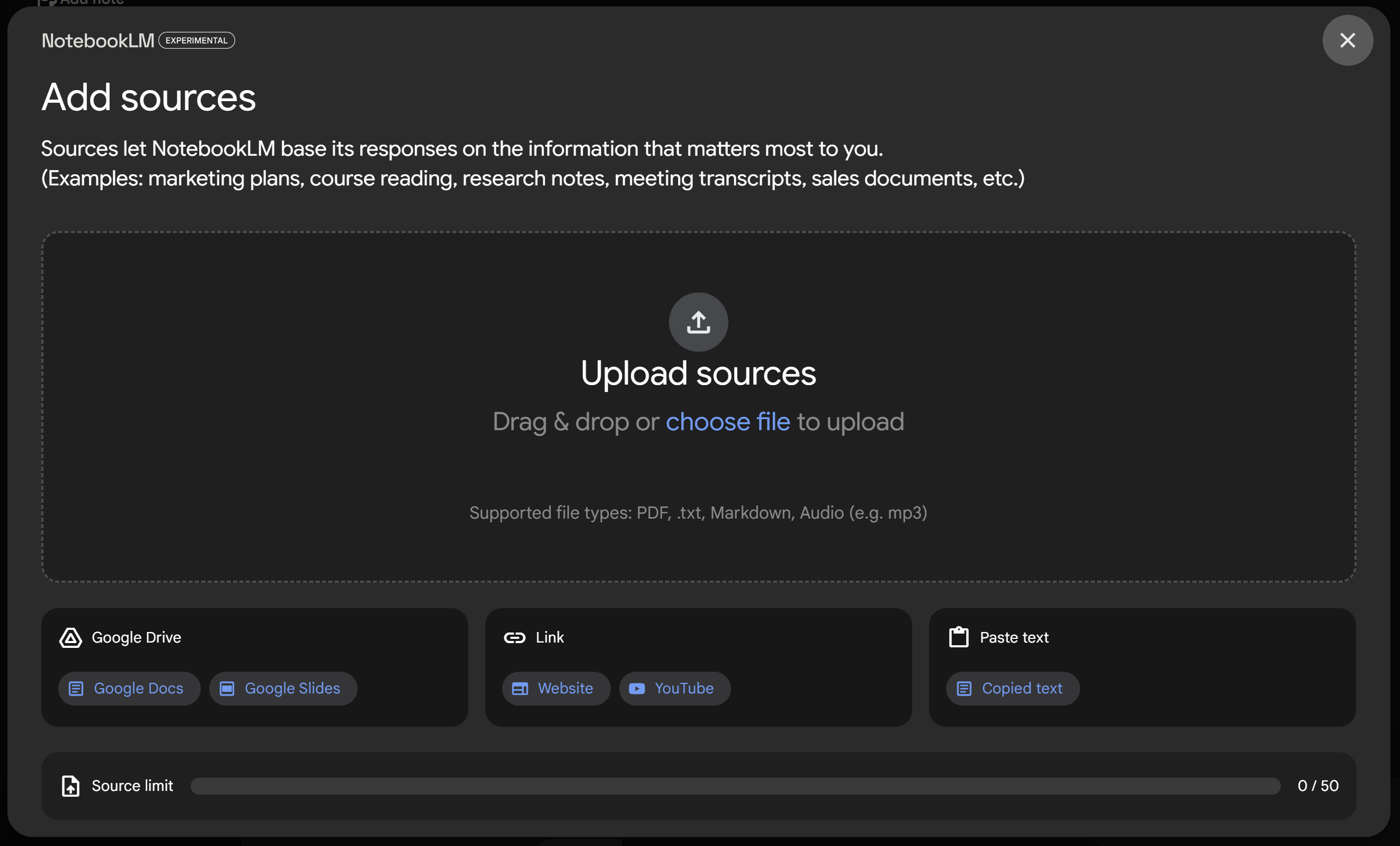
Task: Add a Google Docs source
Action: [x=129, y=689]
